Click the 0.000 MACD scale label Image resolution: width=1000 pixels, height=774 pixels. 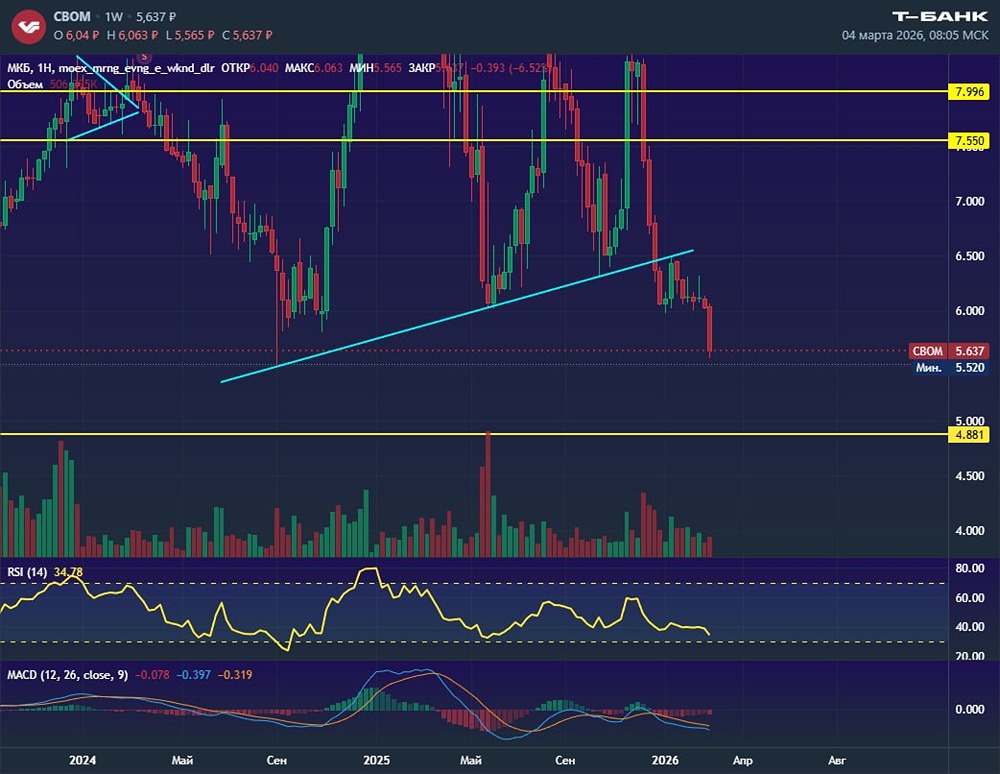point(969,709)
